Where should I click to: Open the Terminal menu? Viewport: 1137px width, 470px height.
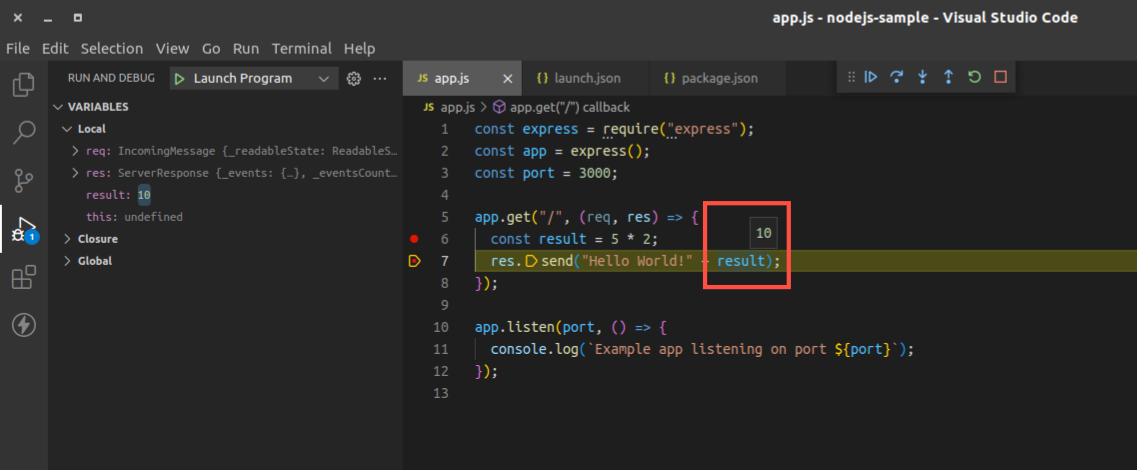point(301,48)
